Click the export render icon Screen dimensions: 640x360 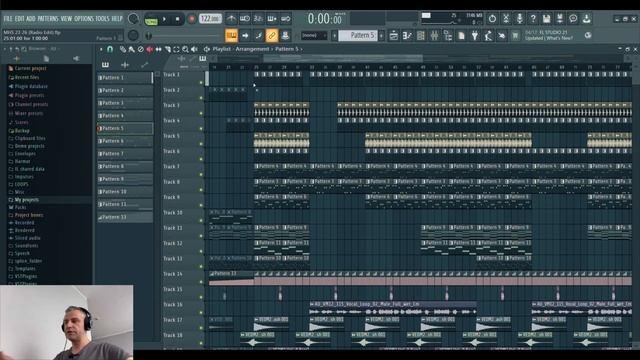point(560,18)
